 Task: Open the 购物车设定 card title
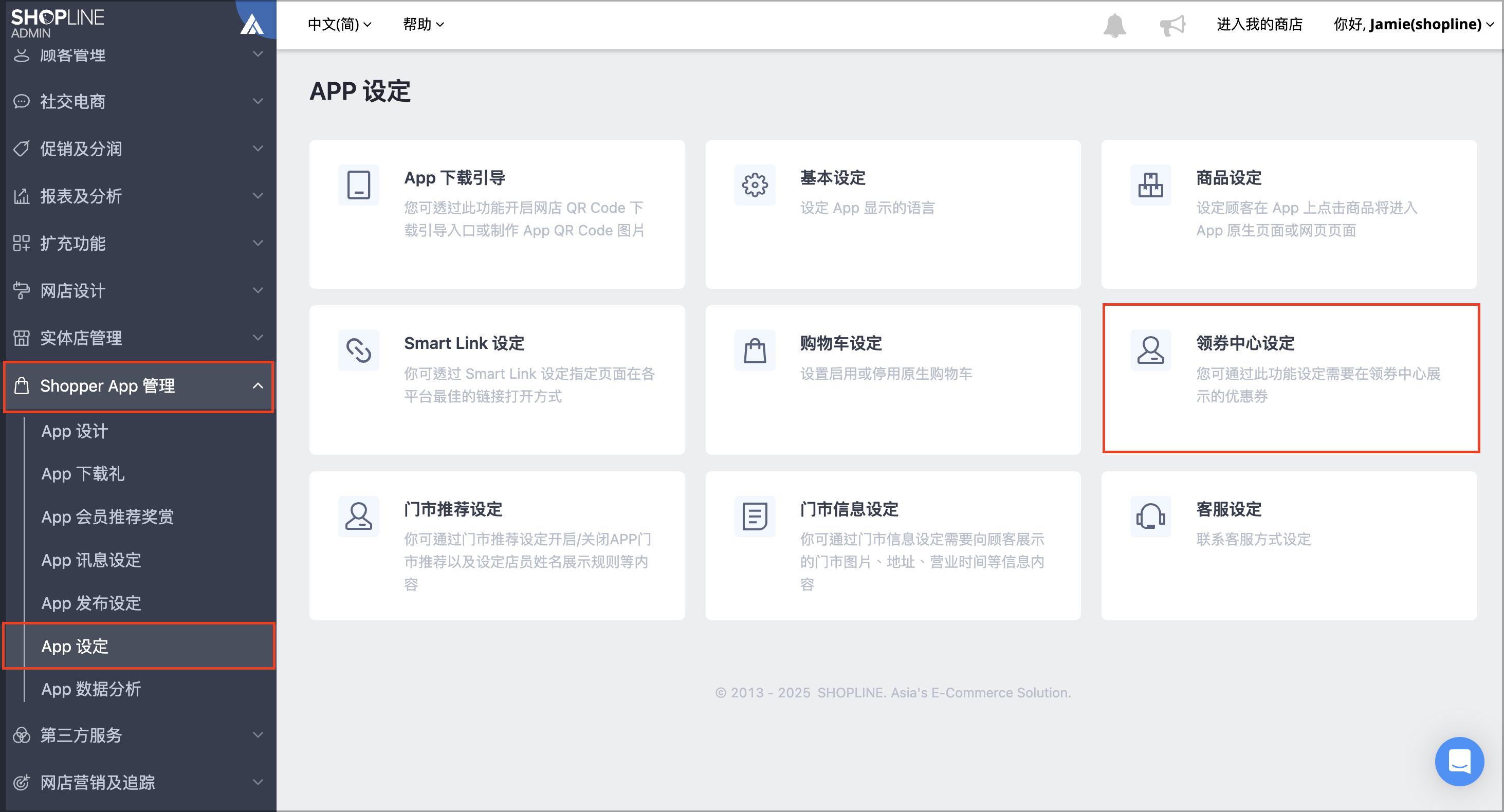click(x=841, y=344)
